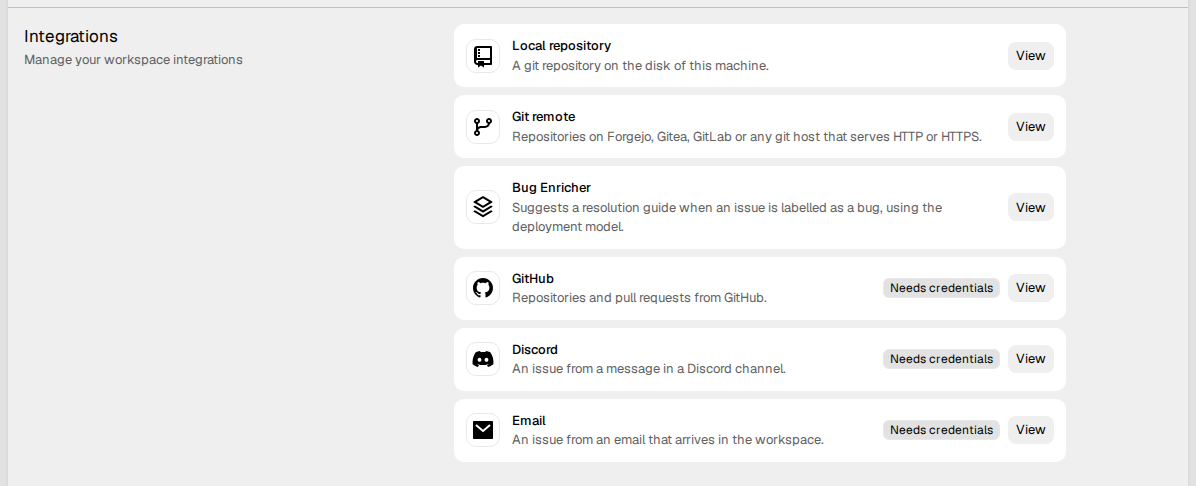This screenshot has width=1196, height=486.
Task: Select the Bug Enricher title
Action: coord(551,188)
